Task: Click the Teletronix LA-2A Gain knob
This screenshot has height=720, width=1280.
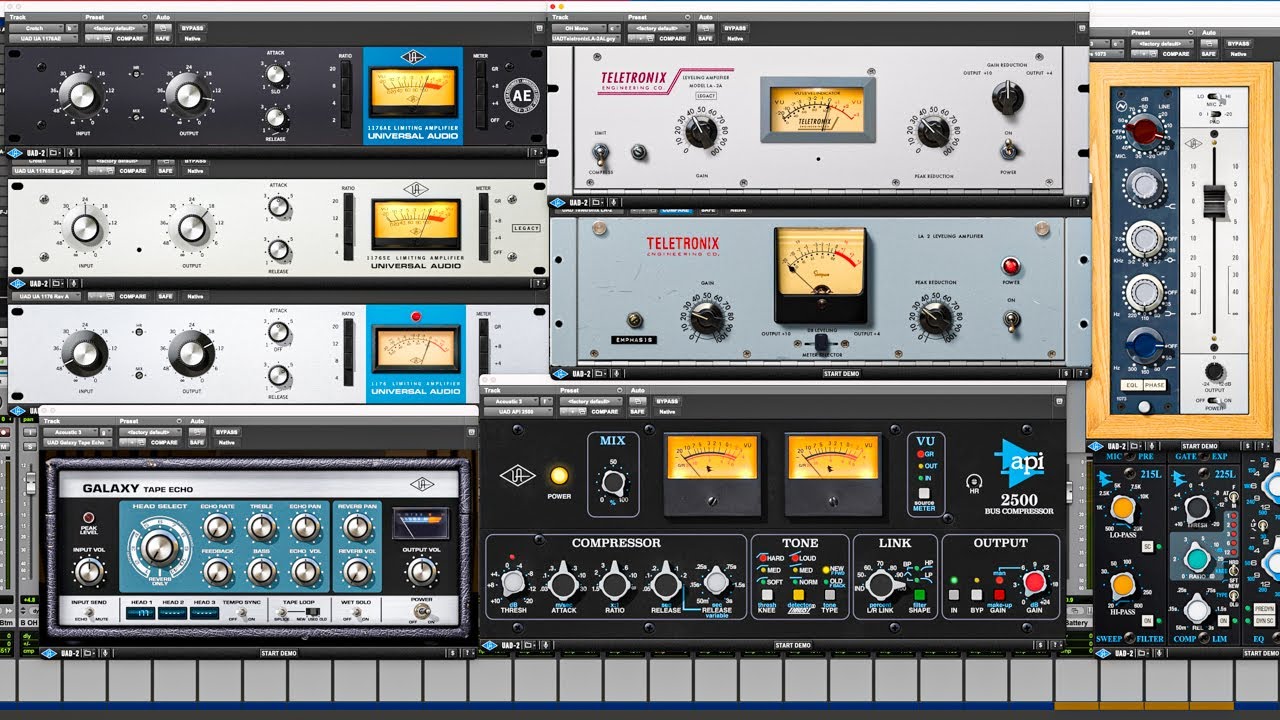Action: (x=701, y=132)
